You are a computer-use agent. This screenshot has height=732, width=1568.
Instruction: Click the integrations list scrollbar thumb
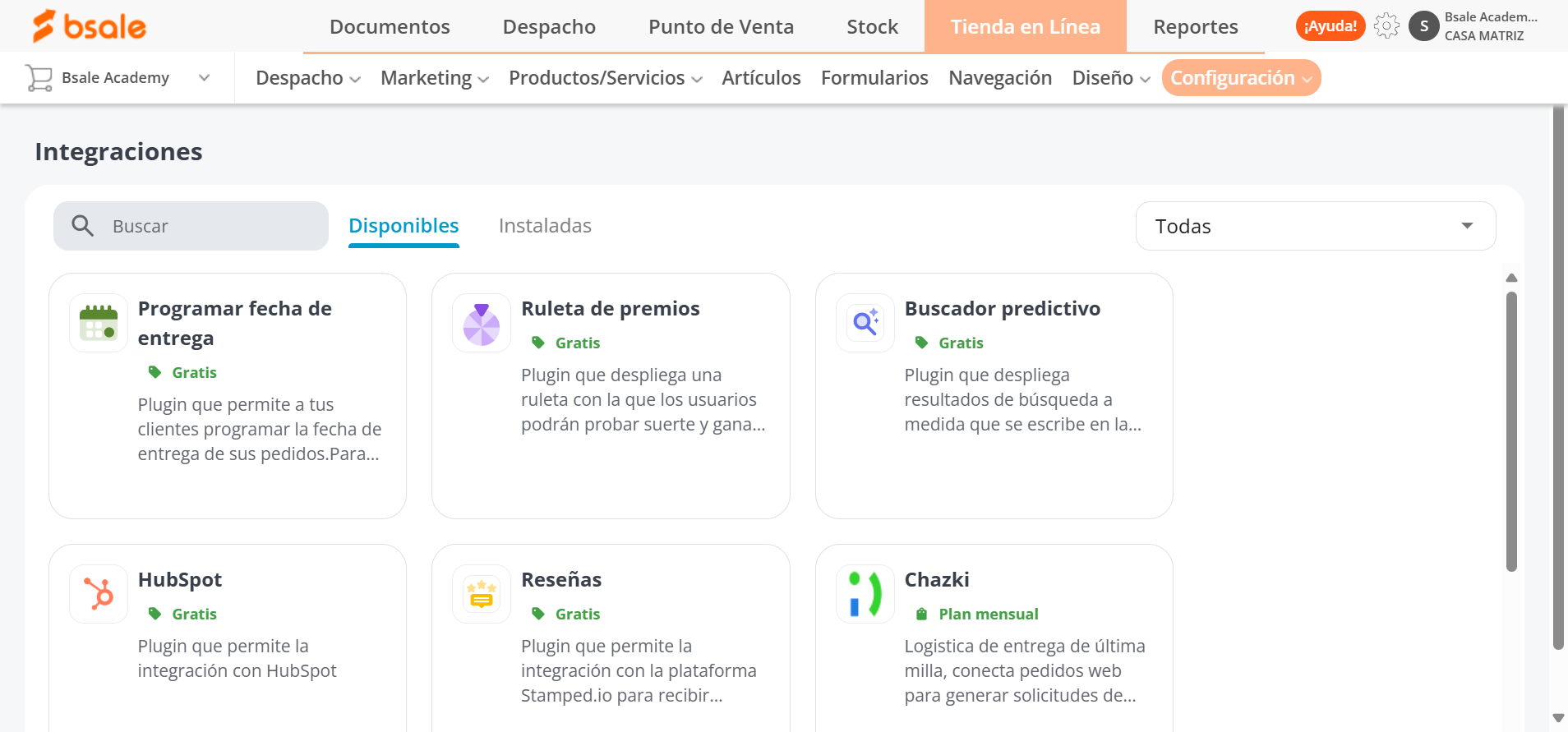[1511, 431]
